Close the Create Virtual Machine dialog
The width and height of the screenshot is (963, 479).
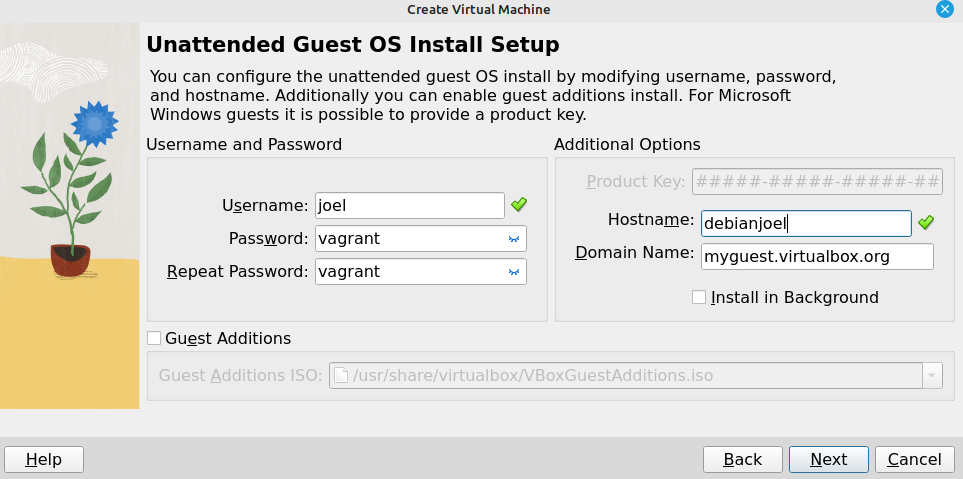(945, 9)
